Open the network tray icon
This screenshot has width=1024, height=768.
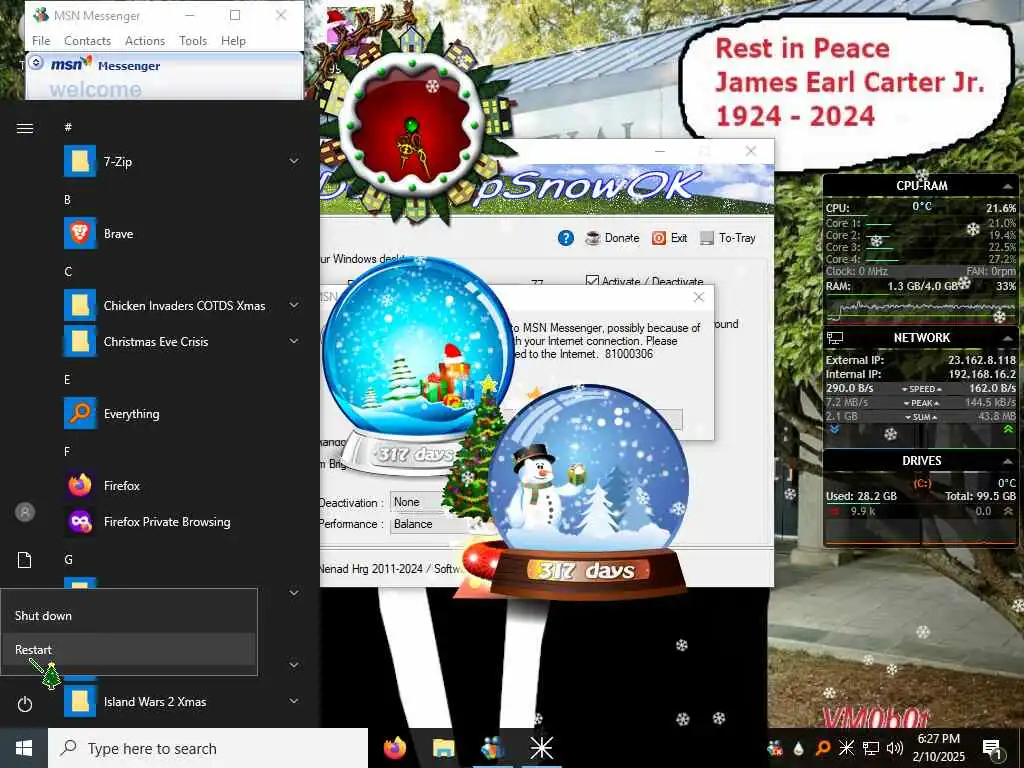[871, 748]
